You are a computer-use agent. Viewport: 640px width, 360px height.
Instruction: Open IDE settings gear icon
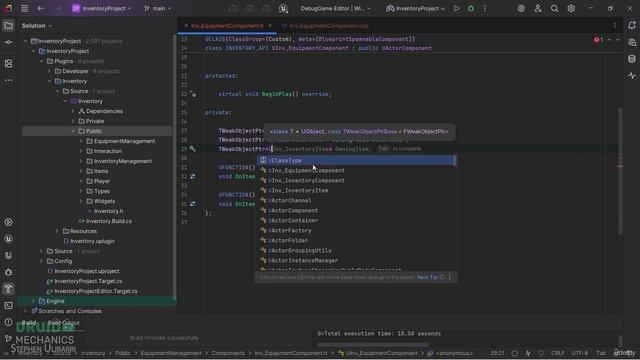(x=571, y=8)
